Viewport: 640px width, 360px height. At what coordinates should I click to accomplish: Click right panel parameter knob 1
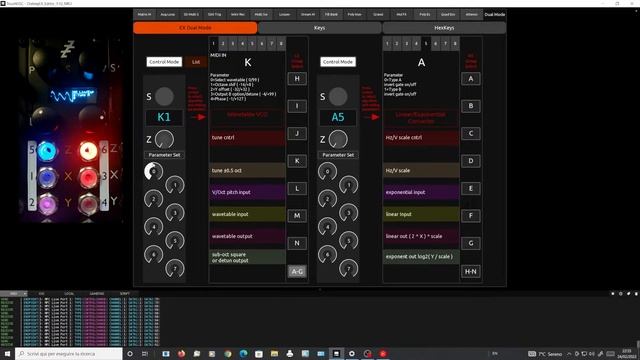[349, 185]
